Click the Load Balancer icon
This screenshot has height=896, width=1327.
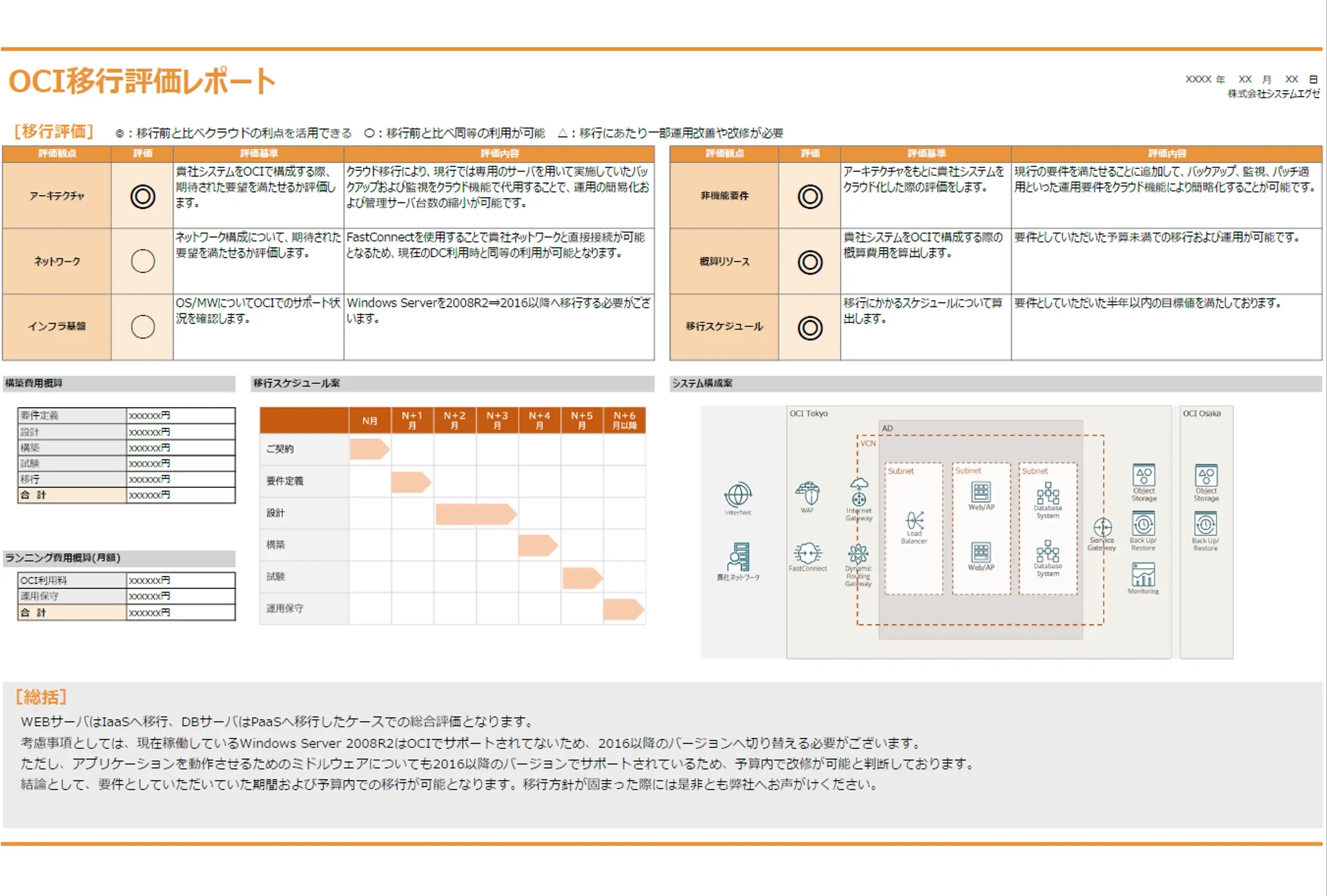coord(914,520)
